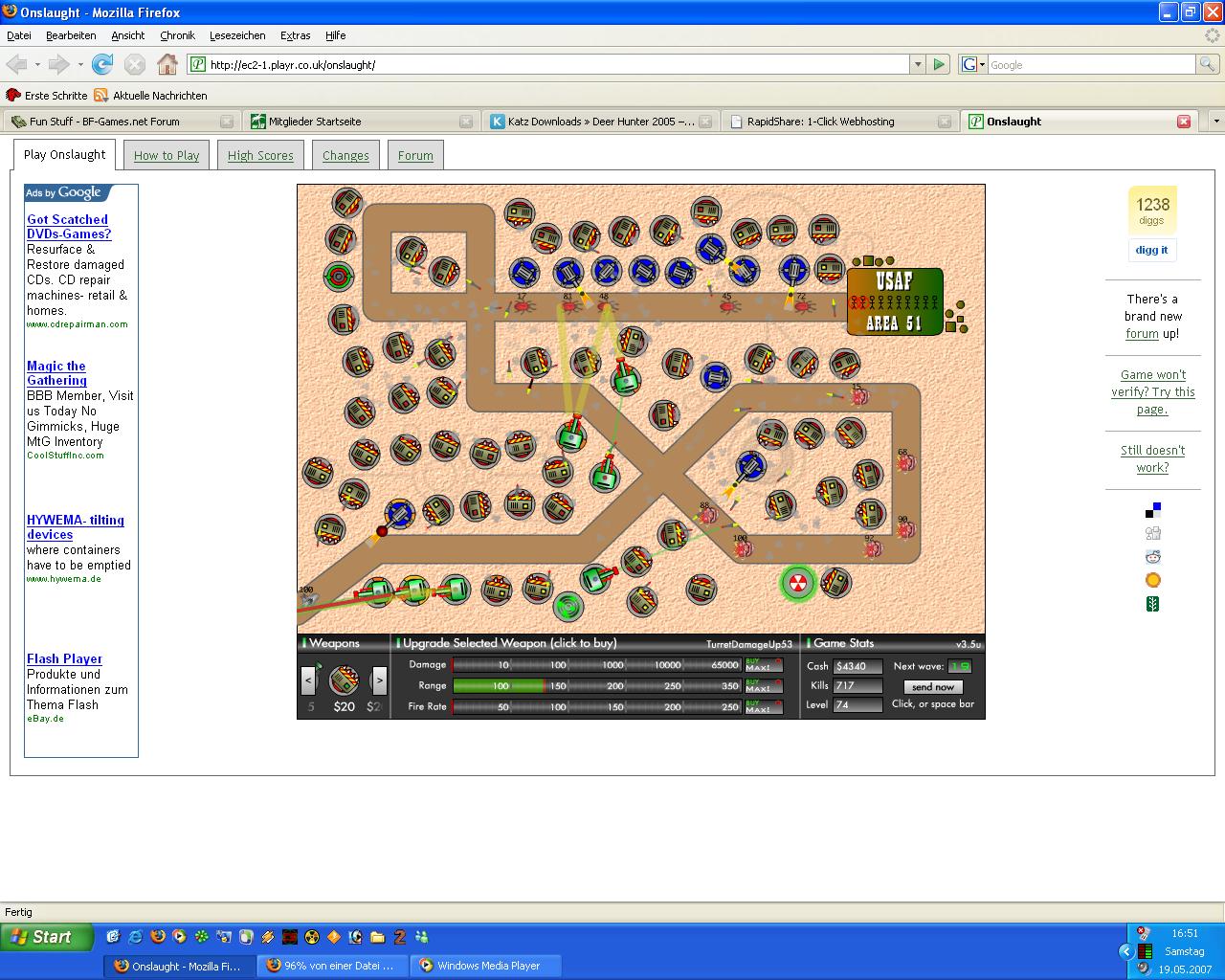Open the browser home page icon
The image size is (1225, 980).
point(167,64)
